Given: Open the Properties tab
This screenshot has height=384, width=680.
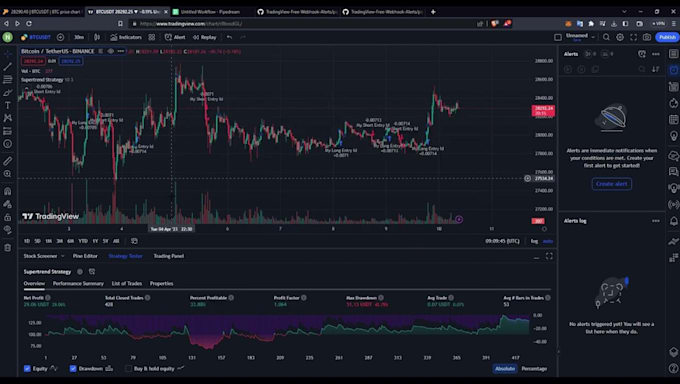Looking at the screenshot, I should click(x=161, y=283).
